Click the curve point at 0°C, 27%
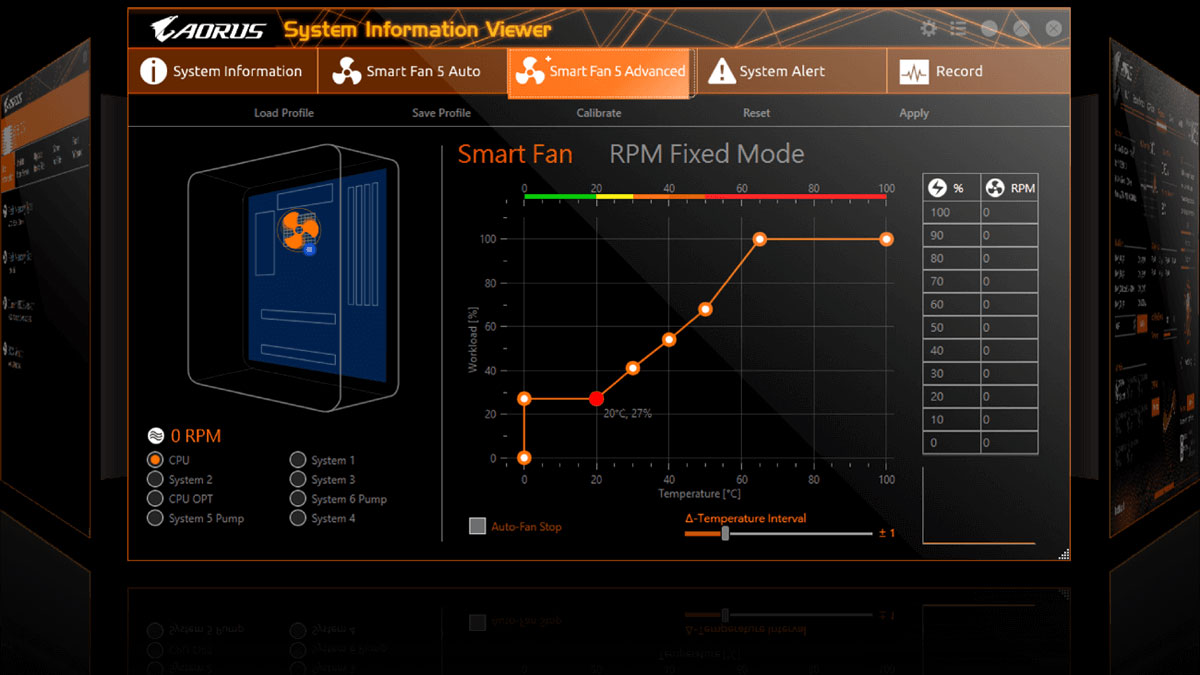 (524, 399)
